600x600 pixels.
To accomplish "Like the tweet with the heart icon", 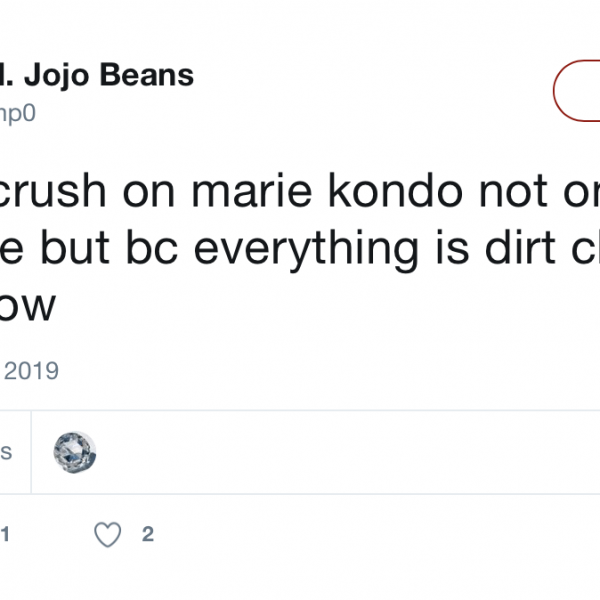I will click(107, 534).
